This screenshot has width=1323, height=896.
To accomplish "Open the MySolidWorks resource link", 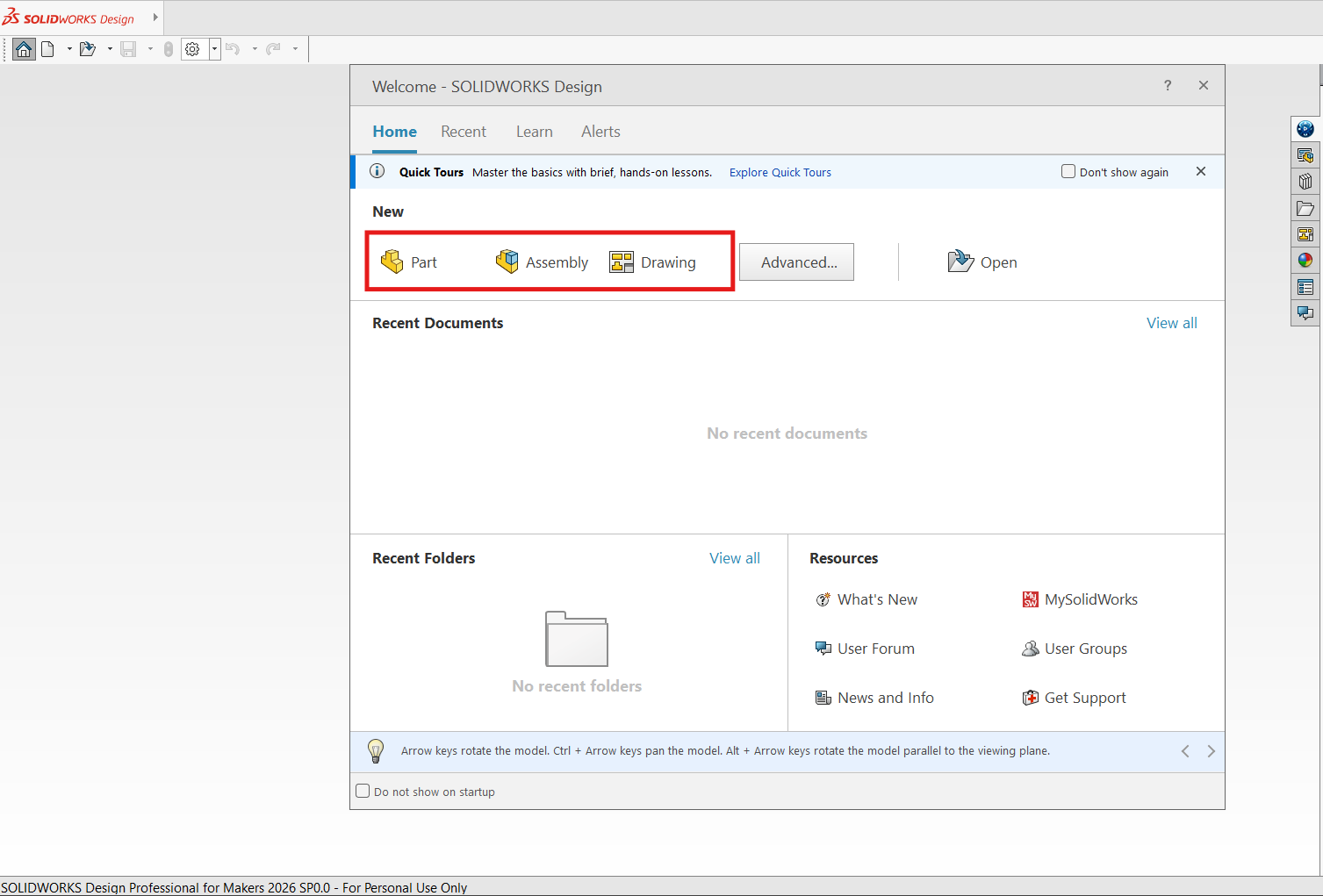I will (1080, 599).
